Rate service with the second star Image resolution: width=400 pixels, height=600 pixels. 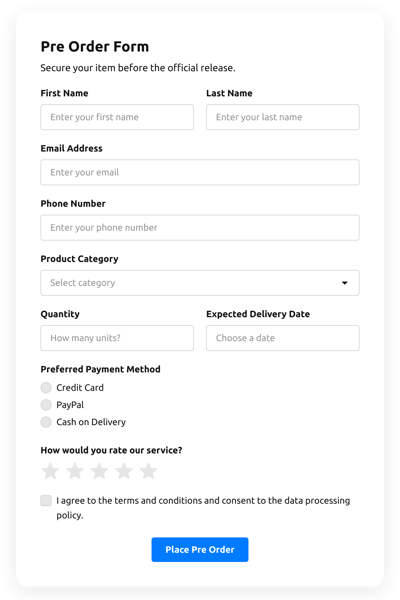pyautogui.click(x=75, y=471)
